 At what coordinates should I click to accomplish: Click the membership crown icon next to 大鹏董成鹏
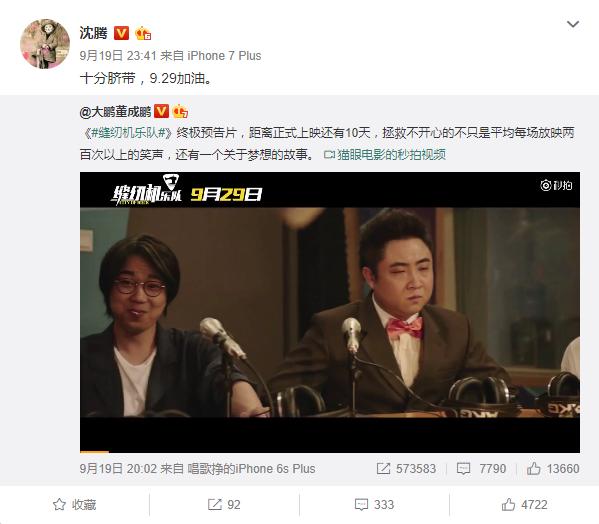[180, 112]
